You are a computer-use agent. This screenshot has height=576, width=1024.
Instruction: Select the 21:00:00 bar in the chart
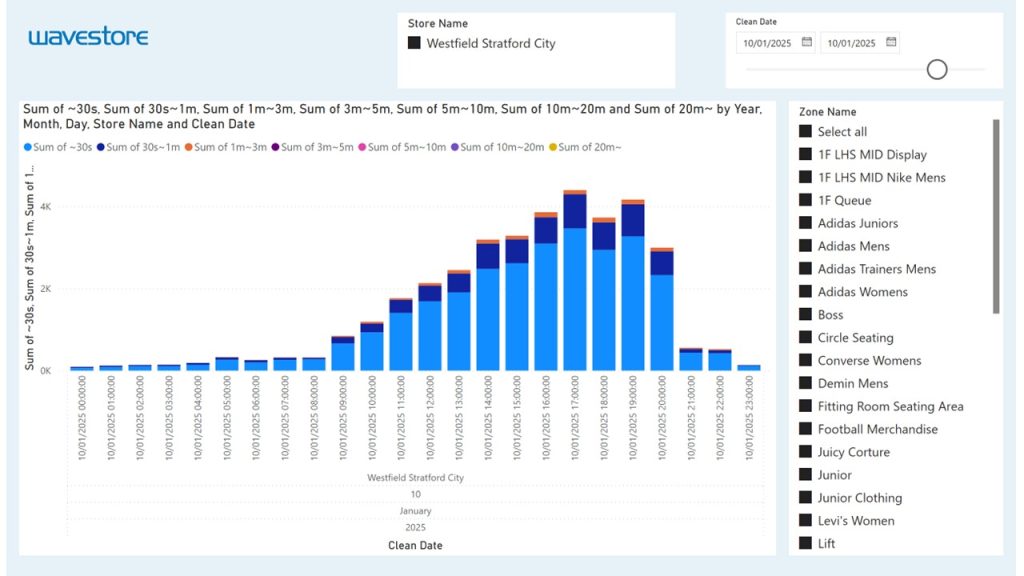point(691,359)
